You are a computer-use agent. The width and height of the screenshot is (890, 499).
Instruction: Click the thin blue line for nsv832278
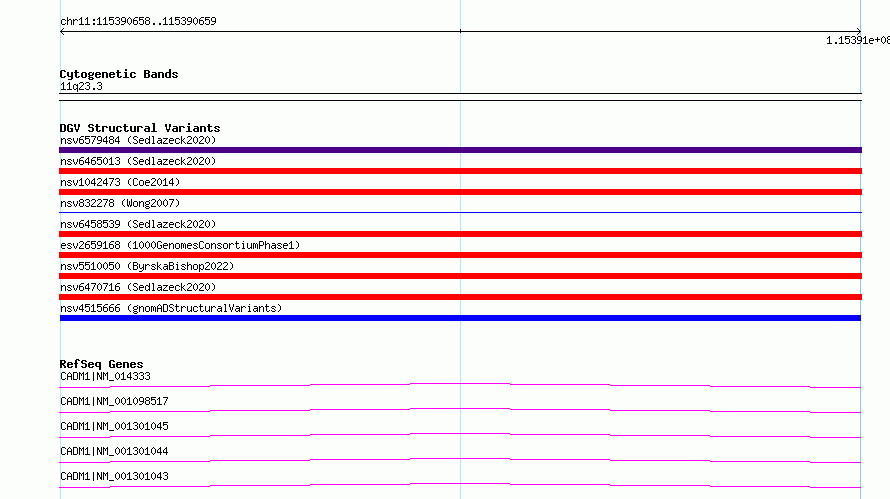(460, 212)
